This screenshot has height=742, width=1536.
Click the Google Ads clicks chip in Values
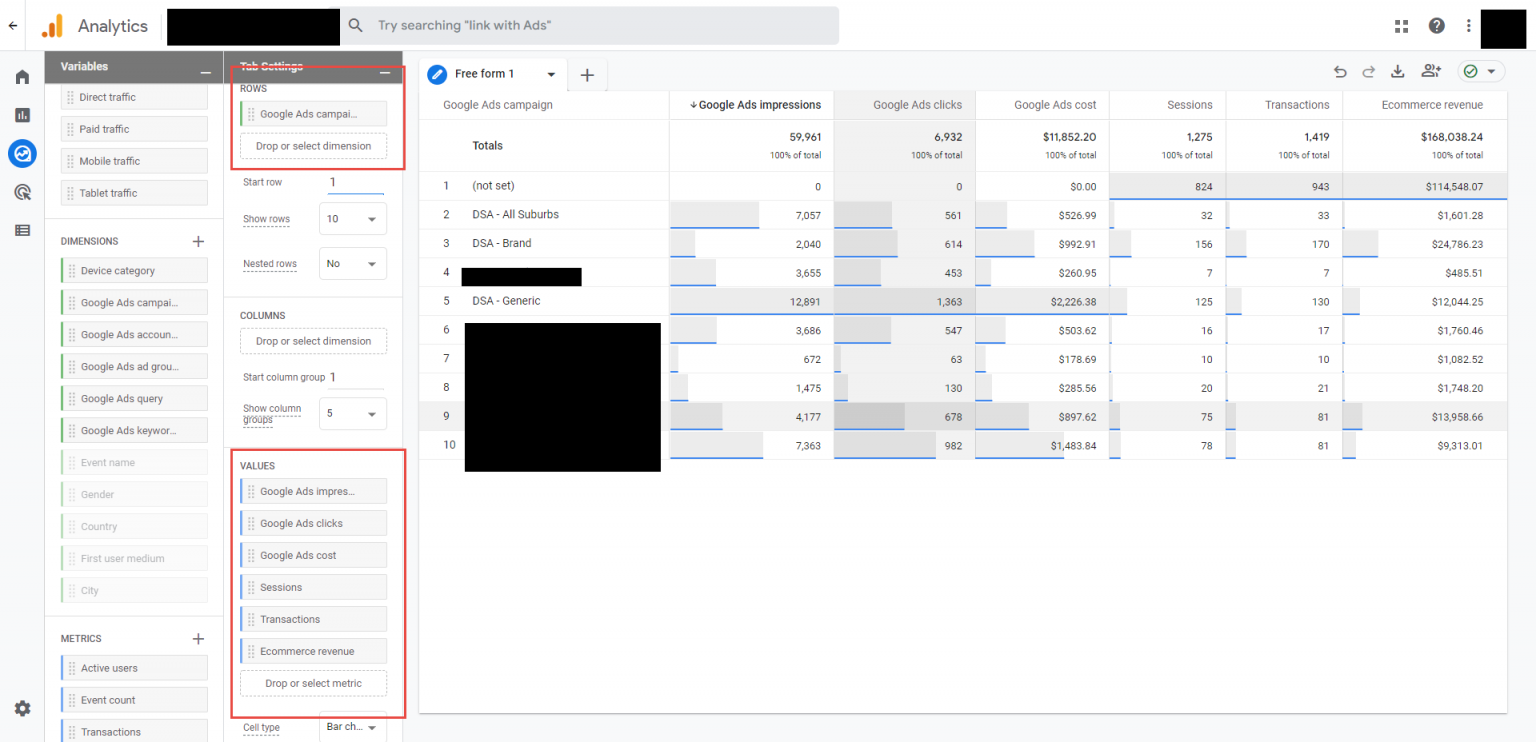(x=313, y=523)
